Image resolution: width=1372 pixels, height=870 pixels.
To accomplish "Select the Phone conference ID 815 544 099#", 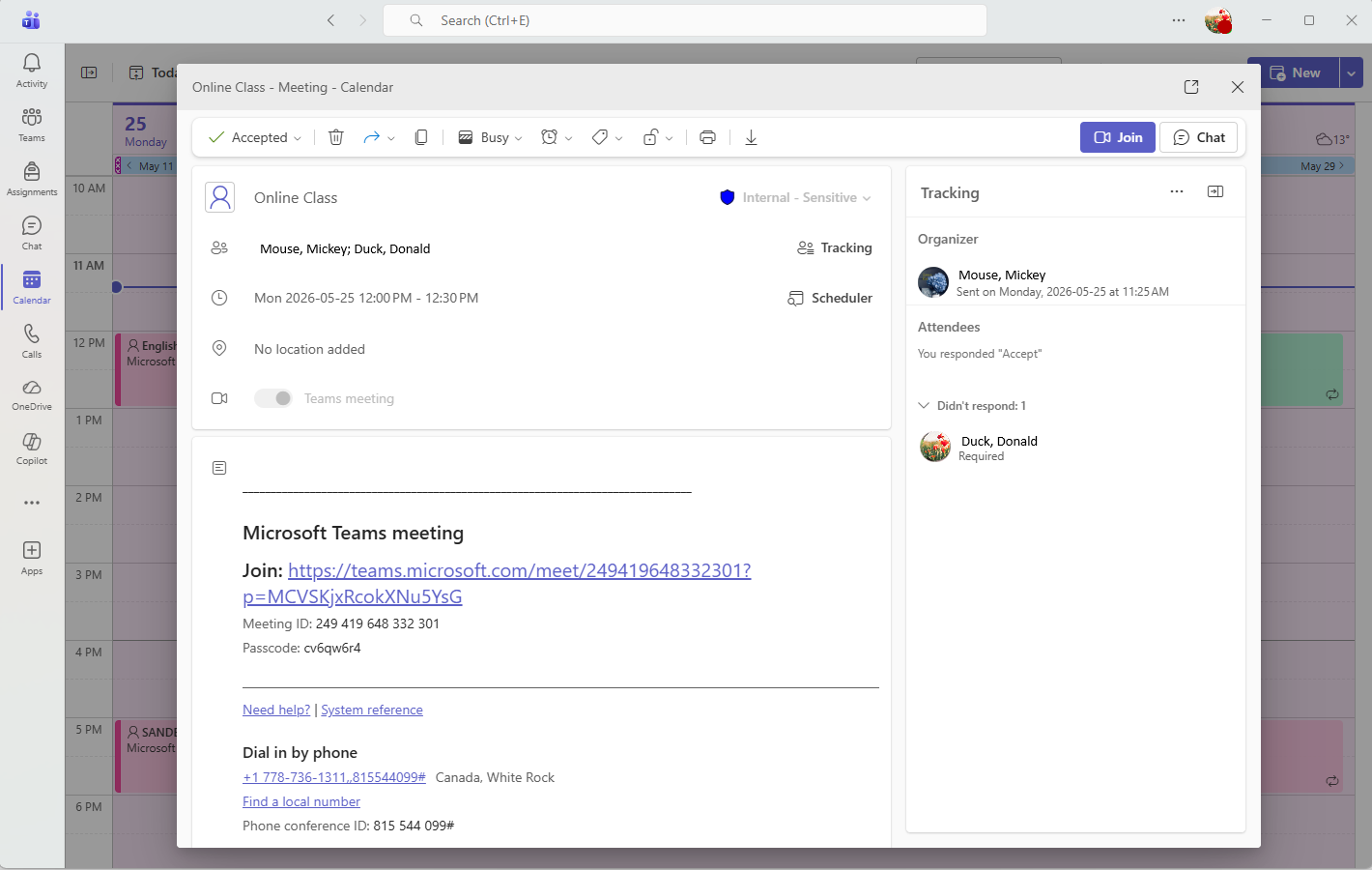I will pos(414,826).
